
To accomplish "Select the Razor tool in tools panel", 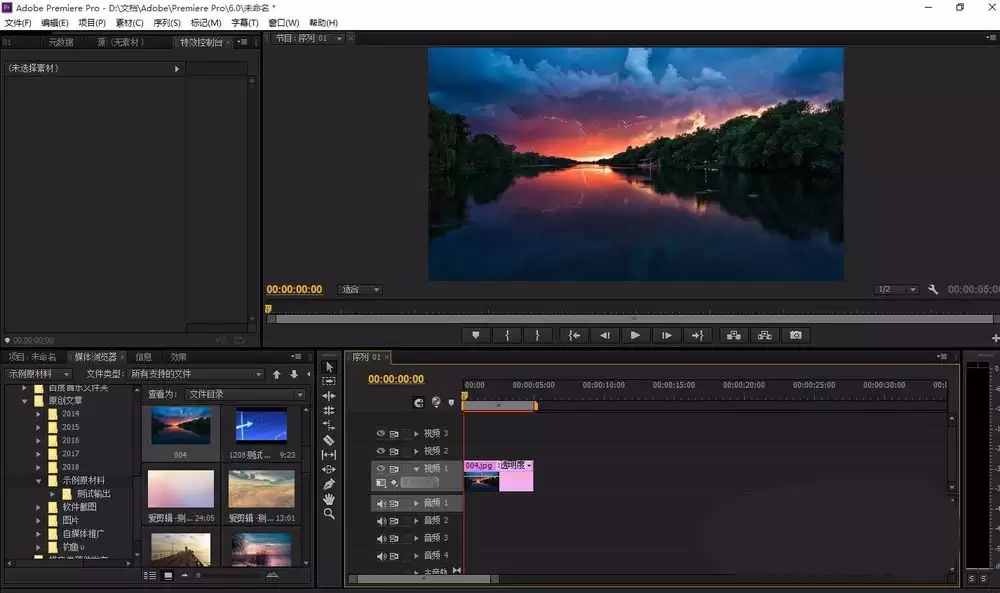I will [328, 440].
